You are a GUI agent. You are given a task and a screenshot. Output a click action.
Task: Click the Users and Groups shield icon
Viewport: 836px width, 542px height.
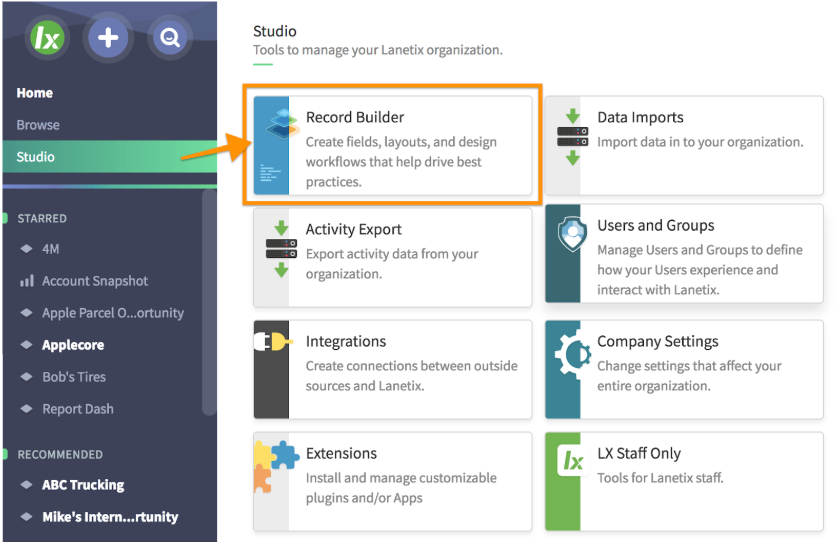pos(573,233)
